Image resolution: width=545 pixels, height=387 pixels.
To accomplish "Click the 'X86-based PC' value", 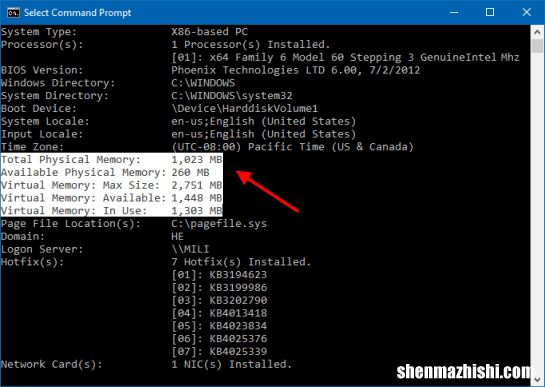I will click(210, 32).
